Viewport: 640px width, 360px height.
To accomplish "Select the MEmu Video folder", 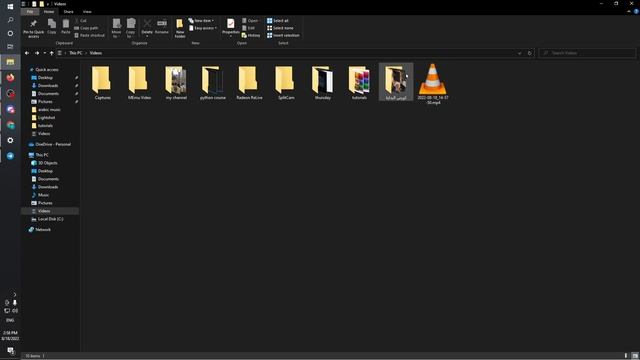I will pyautogui.click(x=139, y=82).
